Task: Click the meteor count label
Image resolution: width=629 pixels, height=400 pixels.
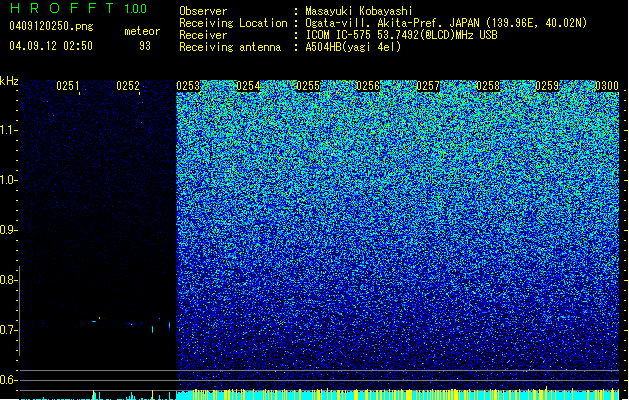Action: point(142,31)
